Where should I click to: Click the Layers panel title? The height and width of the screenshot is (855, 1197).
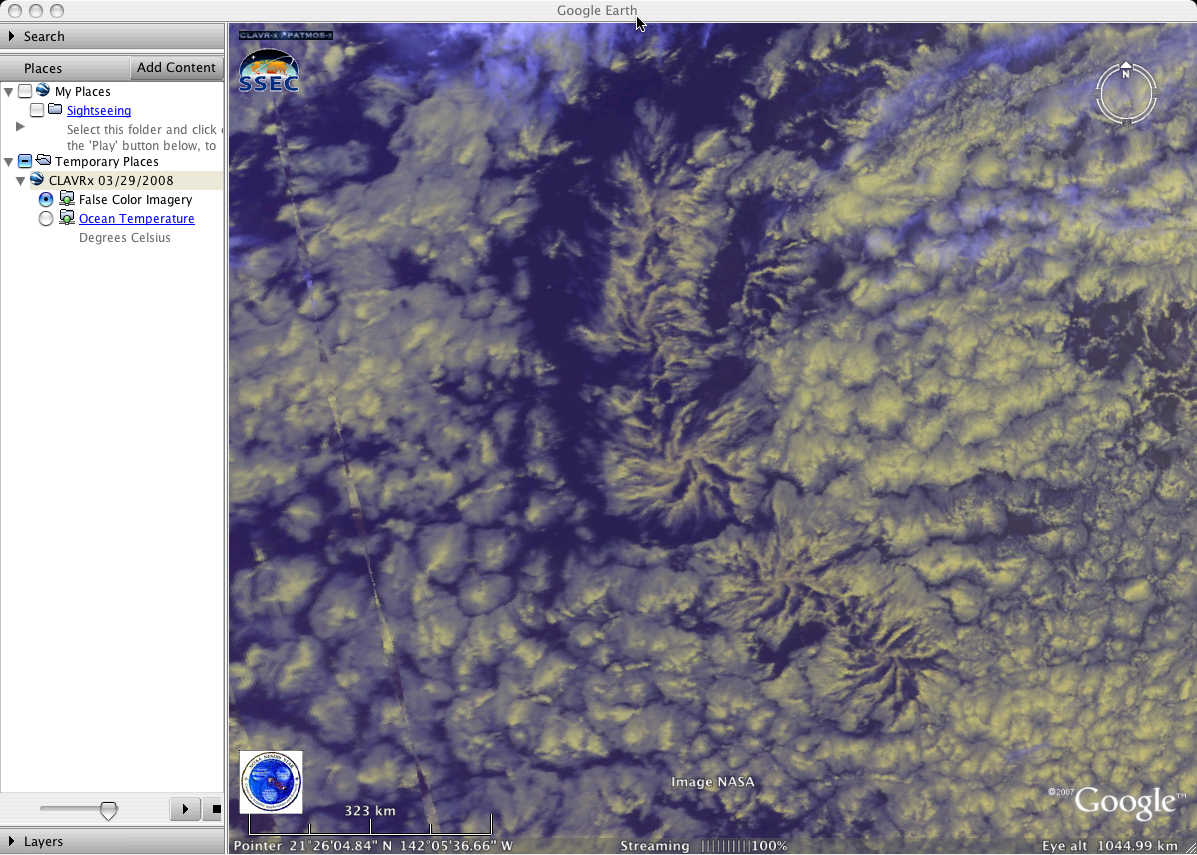coord(43,841)
